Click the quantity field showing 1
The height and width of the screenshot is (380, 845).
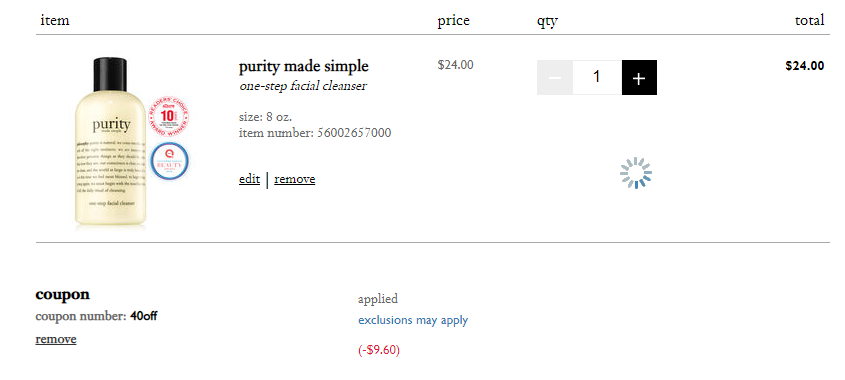[597, 78]
